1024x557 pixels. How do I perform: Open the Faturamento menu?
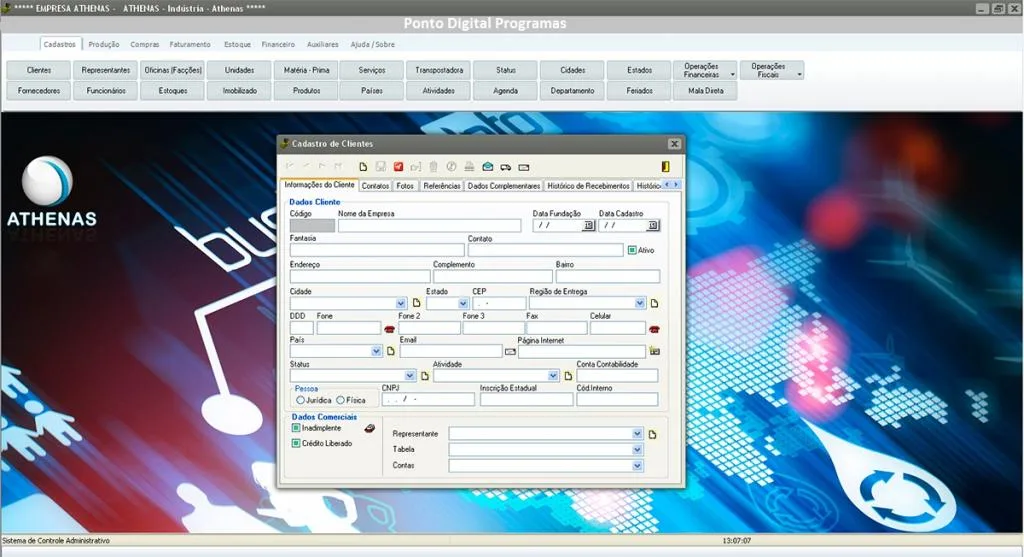(190, 44)
